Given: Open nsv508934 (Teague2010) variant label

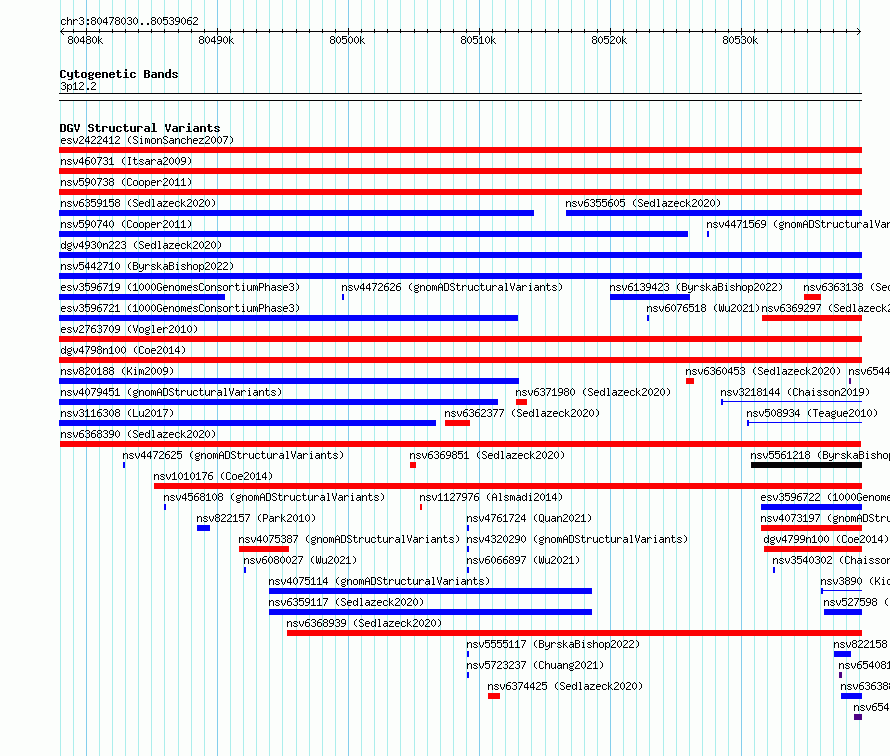Looking at the screenshot, I should [x=812, y=413].
